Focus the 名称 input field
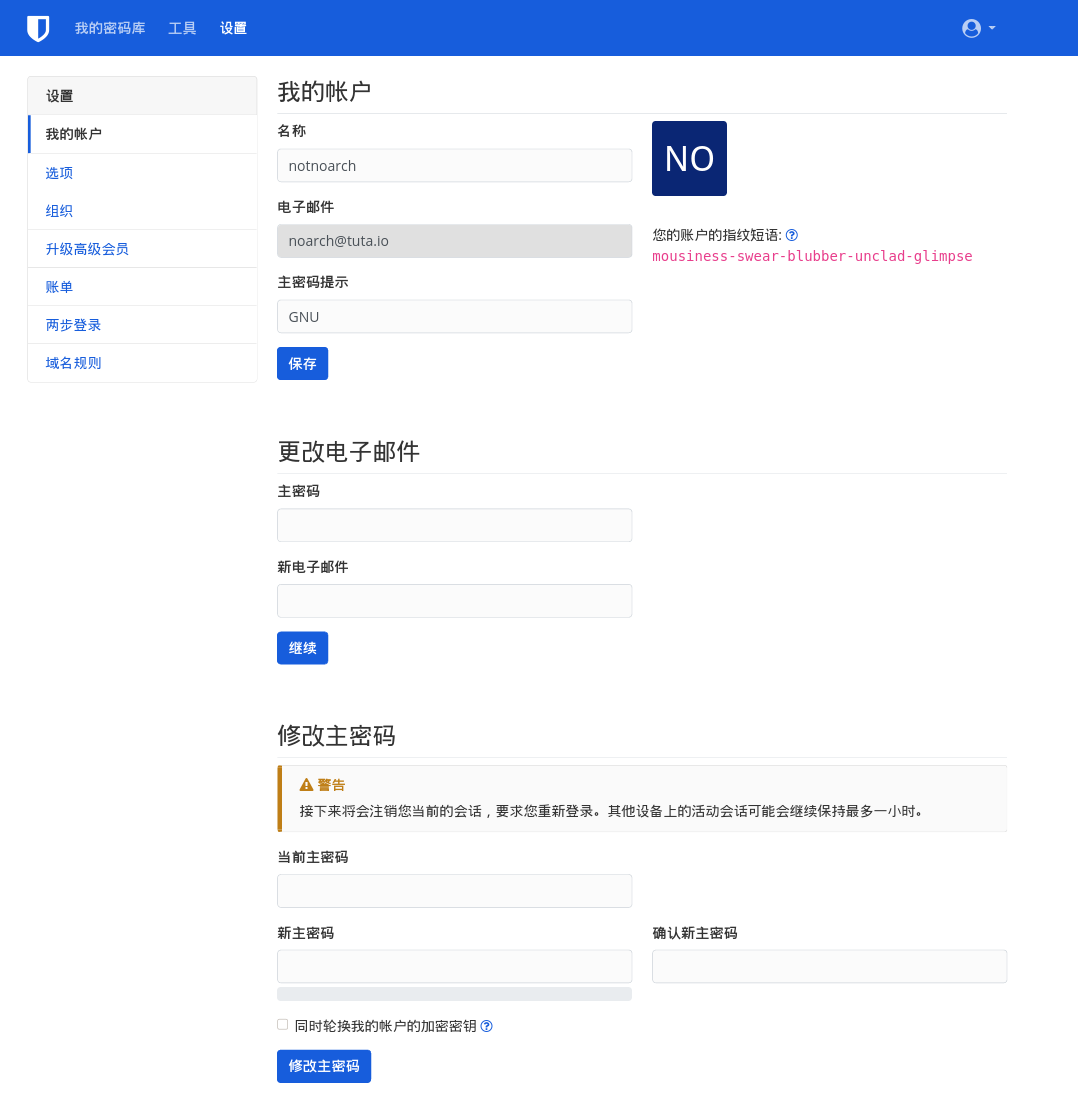The image size is (1078, 1116). pyautogui.click(x=454, y=166)
